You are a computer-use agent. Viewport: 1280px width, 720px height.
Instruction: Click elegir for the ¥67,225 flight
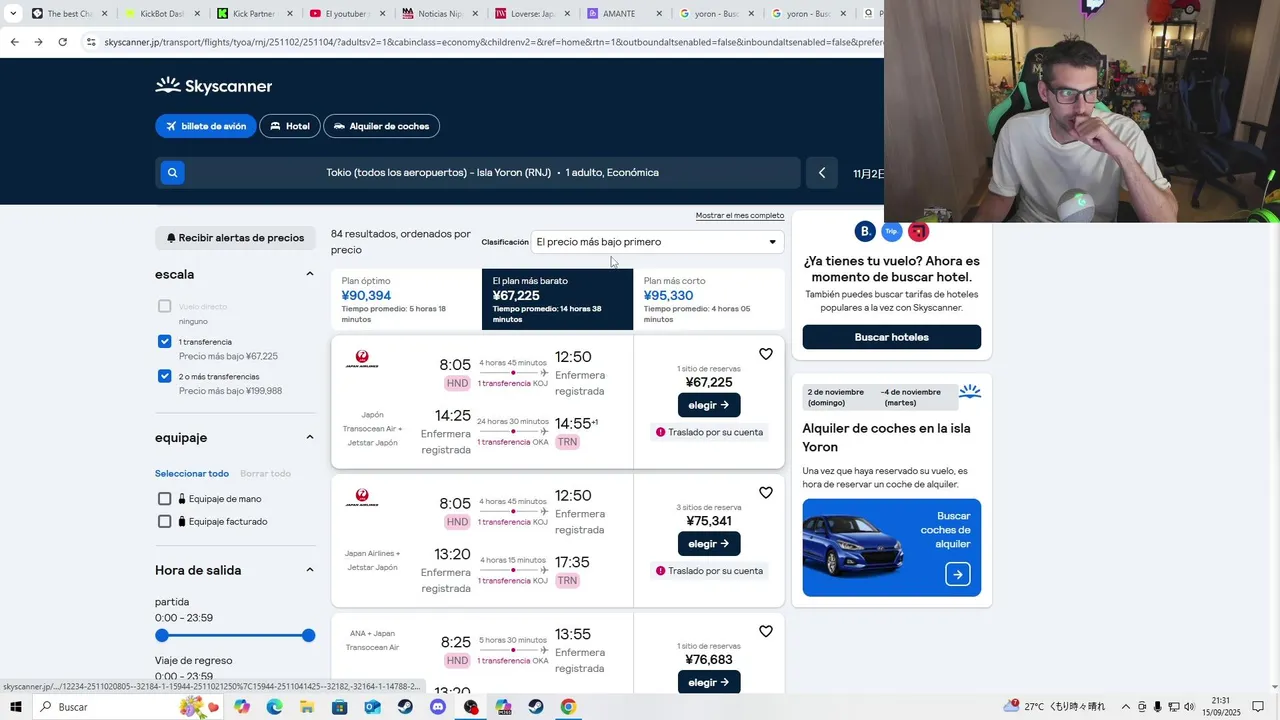[x=709, y=405]
